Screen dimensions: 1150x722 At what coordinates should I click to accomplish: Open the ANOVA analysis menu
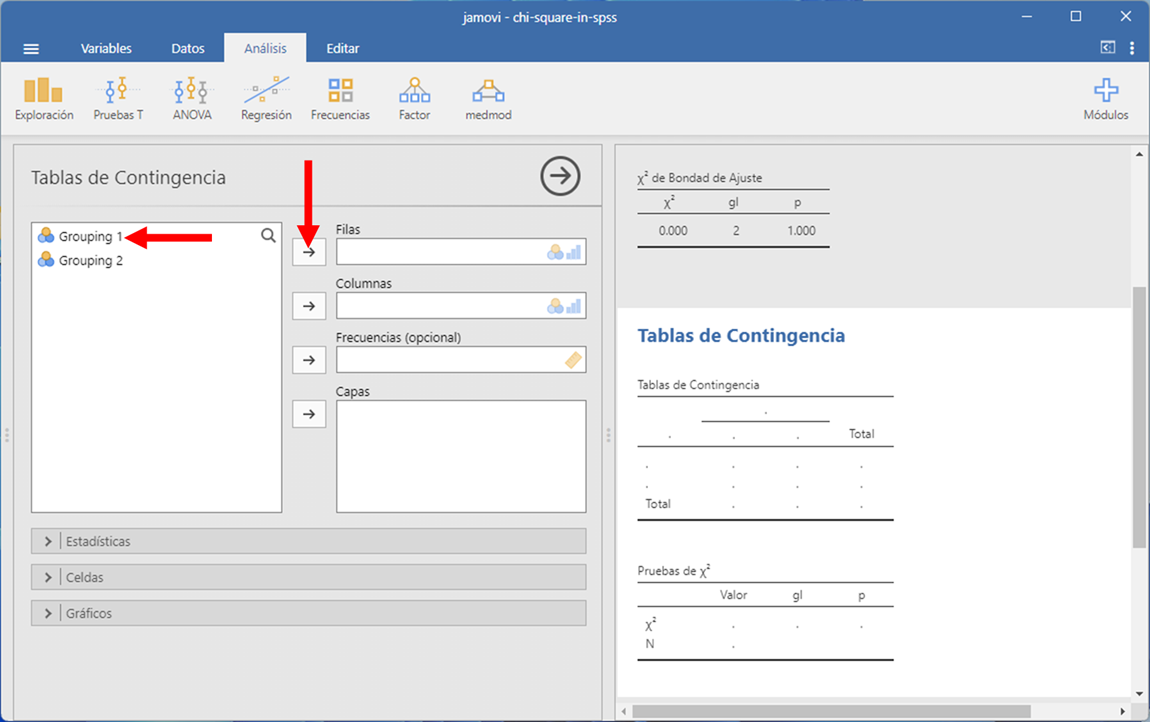(192, 99)
